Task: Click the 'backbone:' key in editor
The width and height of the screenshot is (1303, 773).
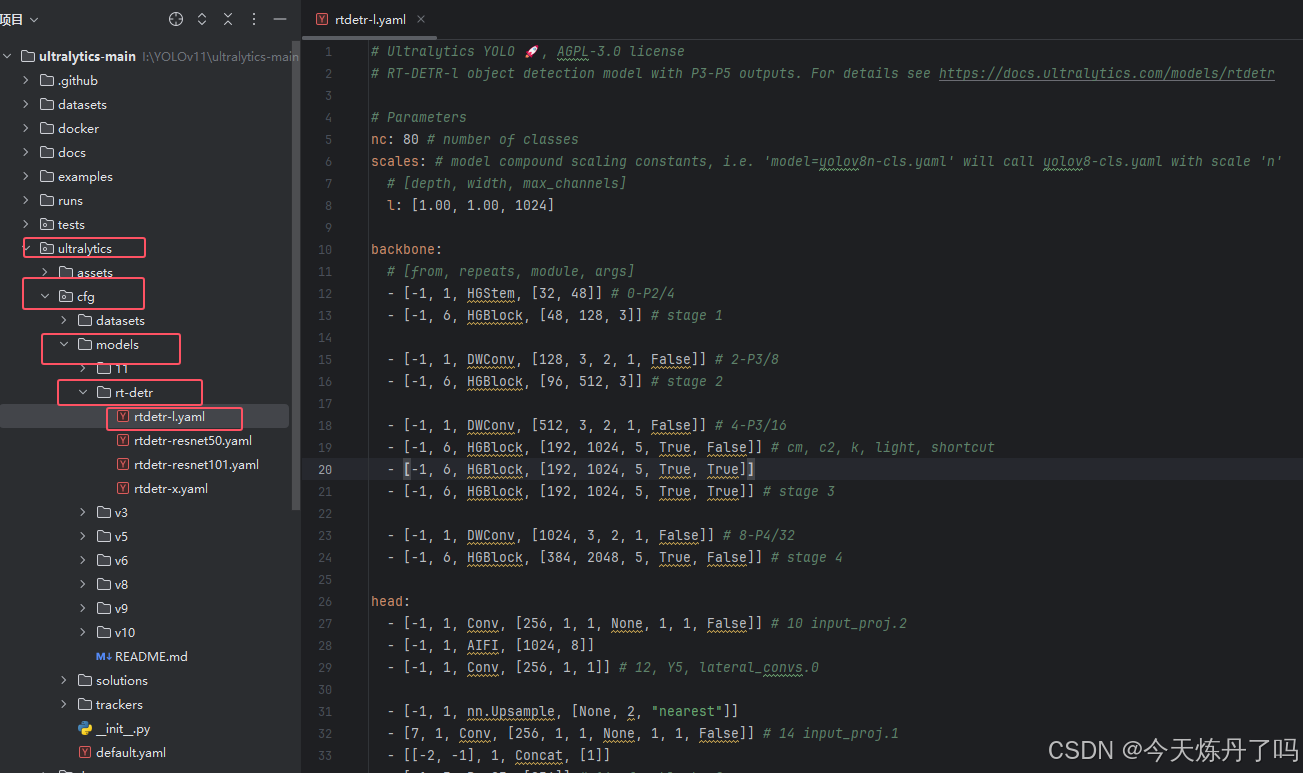Action: (406, 249)
